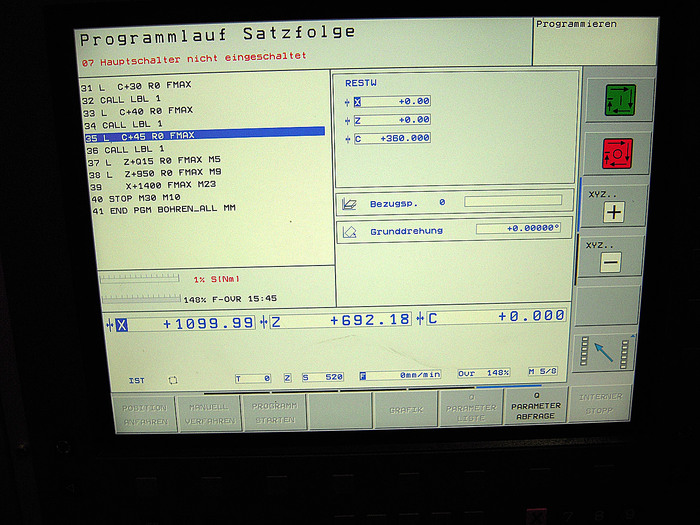Image resolution: width=700 pixels, height=525 pixels.
Task: Click the Programmlauf Satzfolge mode title
Action: tap(217, 36)
